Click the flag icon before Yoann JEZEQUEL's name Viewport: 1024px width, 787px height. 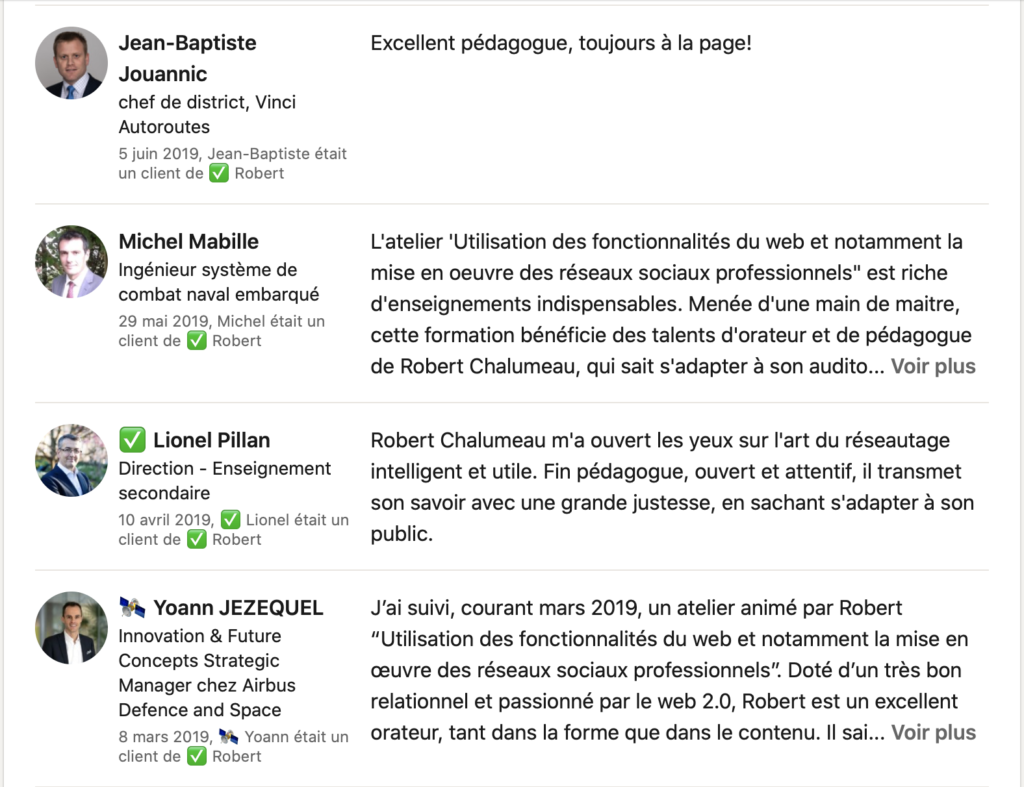pyautogui.click(x=132, y=607)
